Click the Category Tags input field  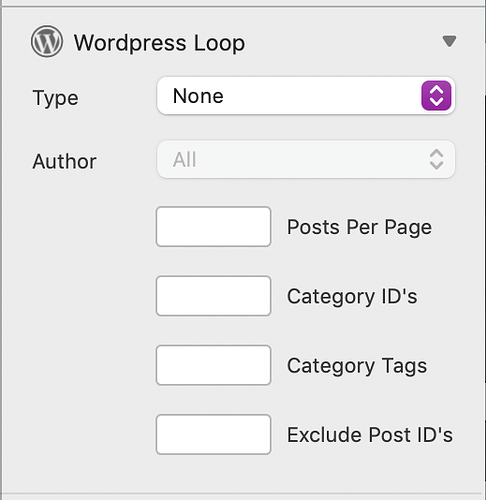click(213, 365)
